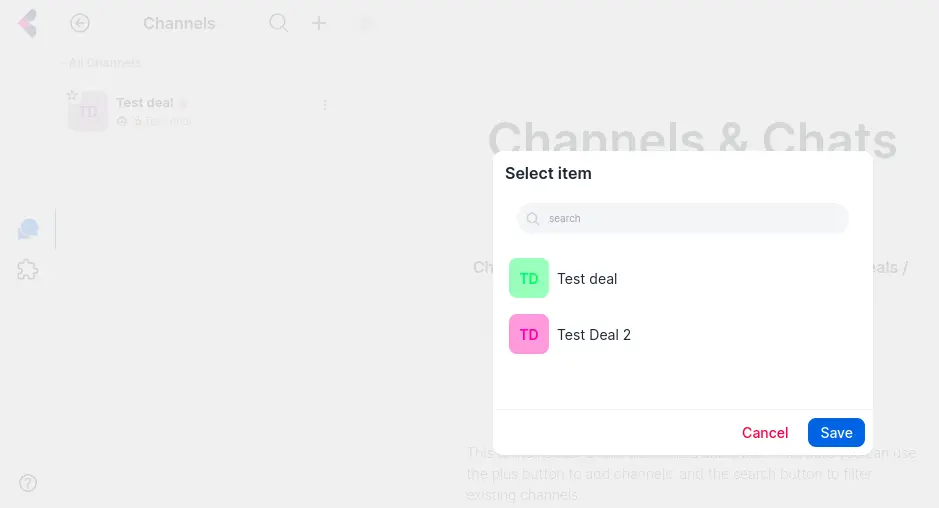Collapse the All Channels section

click(100, 63)
